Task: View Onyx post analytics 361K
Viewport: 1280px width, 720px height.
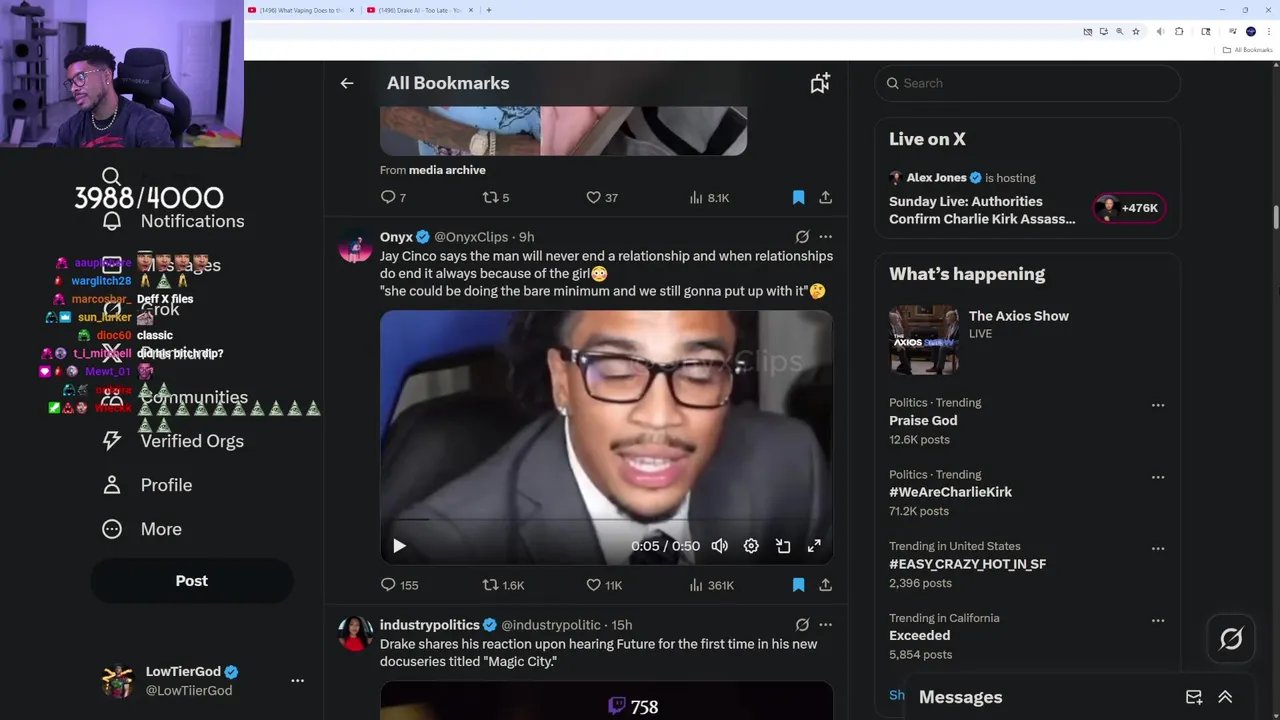Action: pos(711,585)
